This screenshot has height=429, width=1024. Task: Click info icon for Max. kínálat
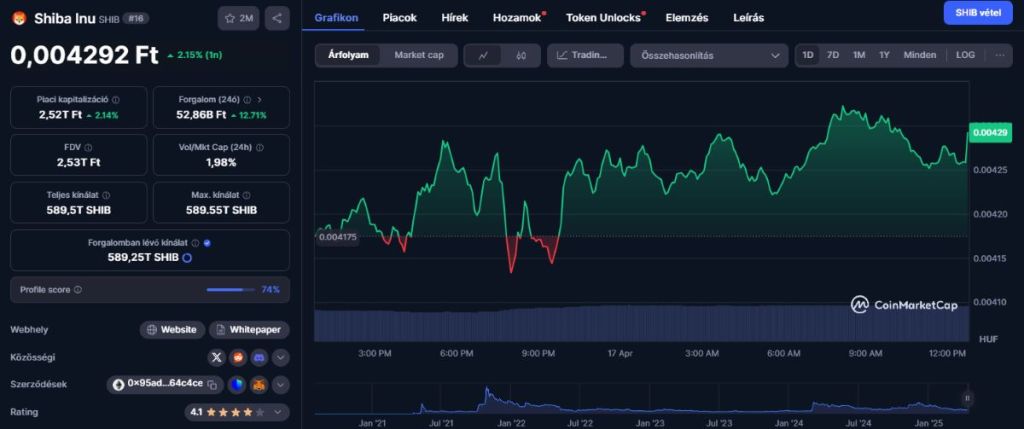244,195
